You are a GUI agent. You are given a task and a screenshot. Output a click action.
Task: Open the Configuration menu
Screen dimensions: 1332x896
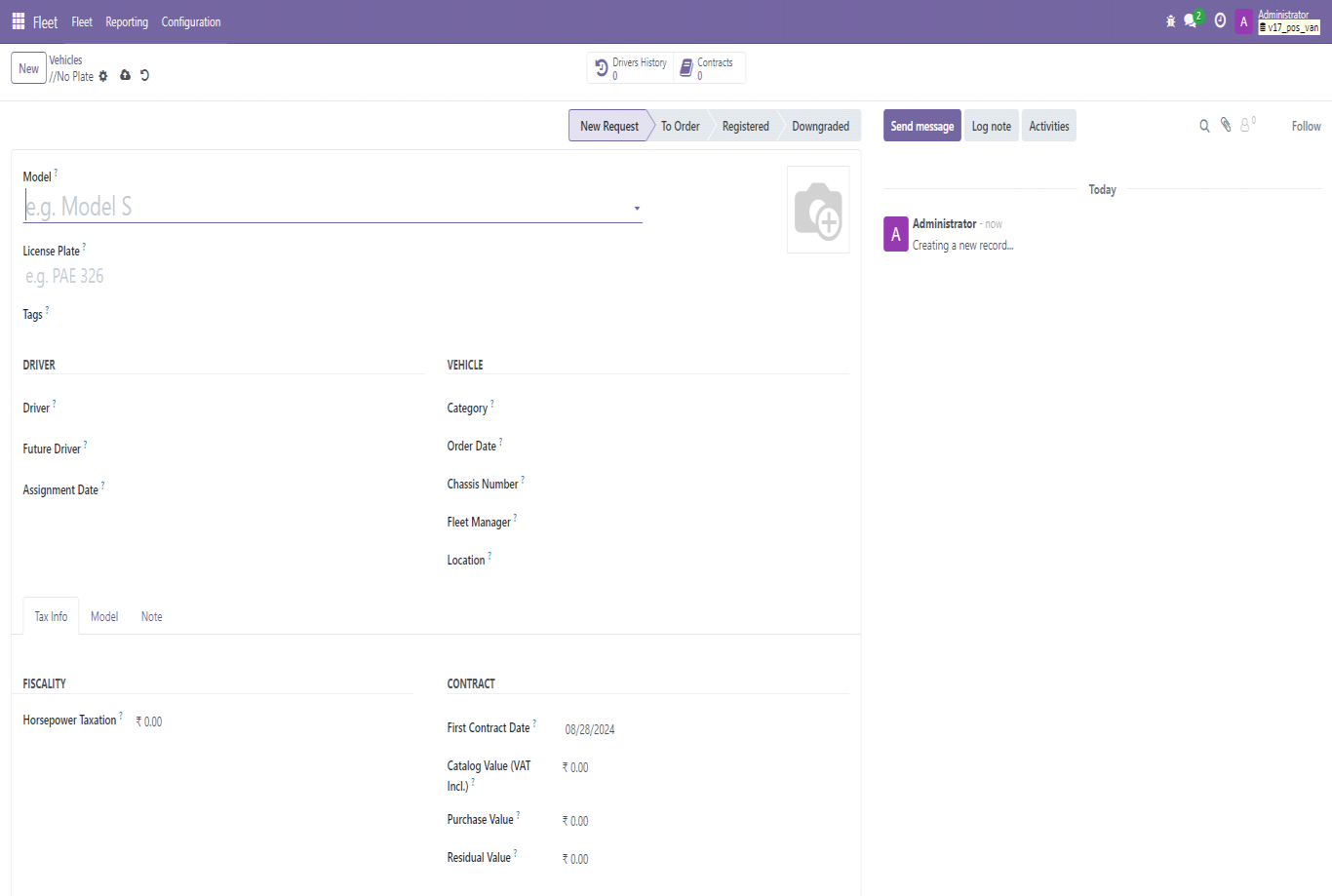tap(191, 21)
